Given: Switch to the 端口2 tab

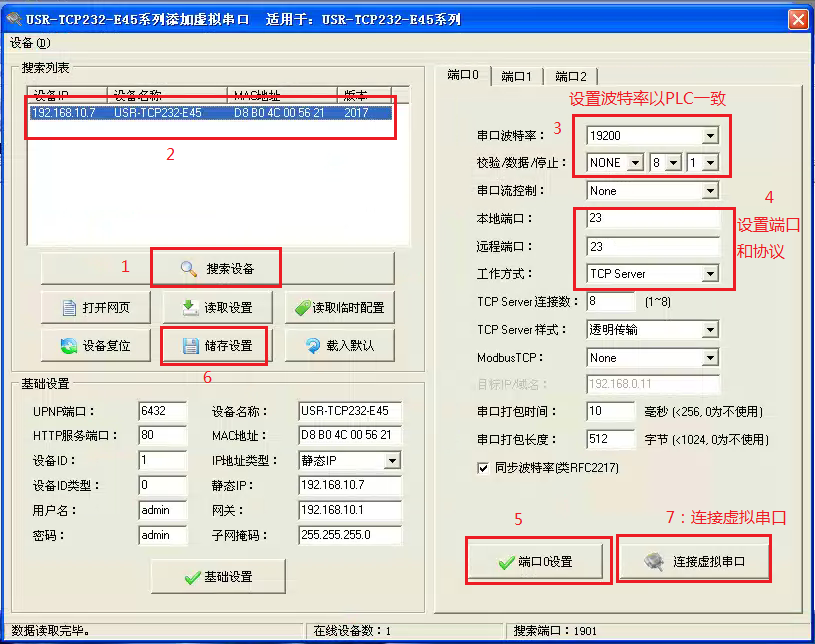Looking at the screenshot, I should coord(571,76).
